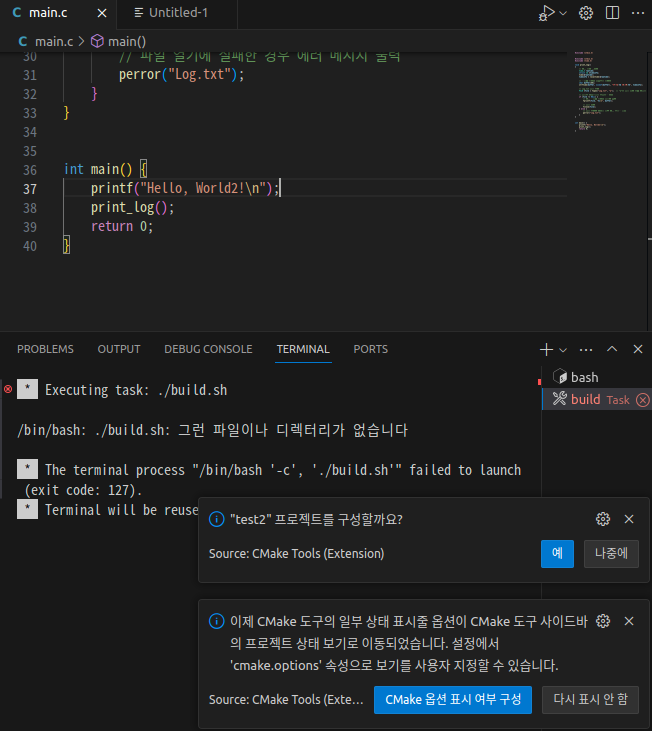The image size is (652, 731).
Task: Click info icon on test2 notification
Action: (x=216, y=519)
